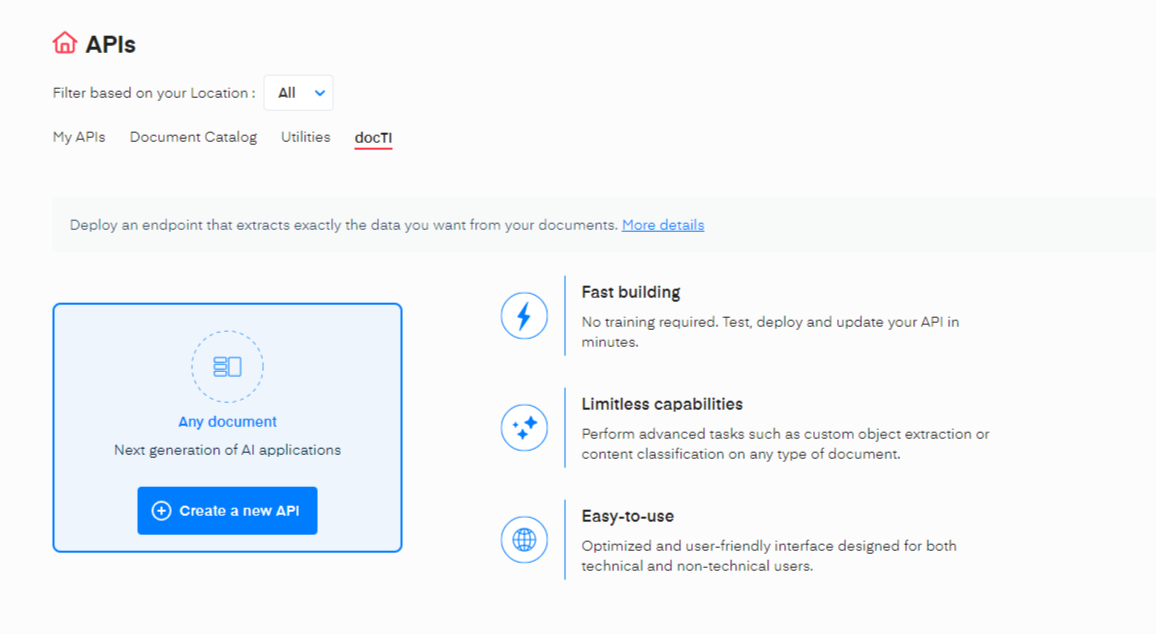Click the sparkles Limitless capabilities icon
Viewport: 1156px width, 634px height.
(524, 428)
